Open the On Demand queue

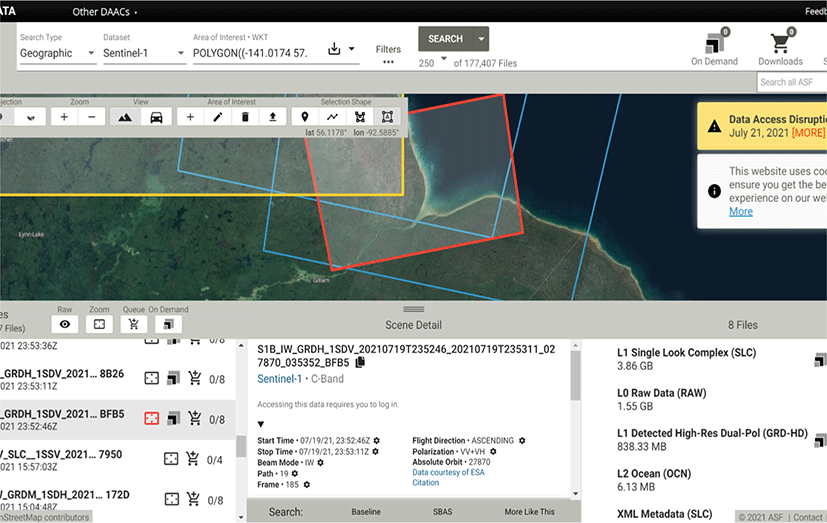tap(715, 47)
